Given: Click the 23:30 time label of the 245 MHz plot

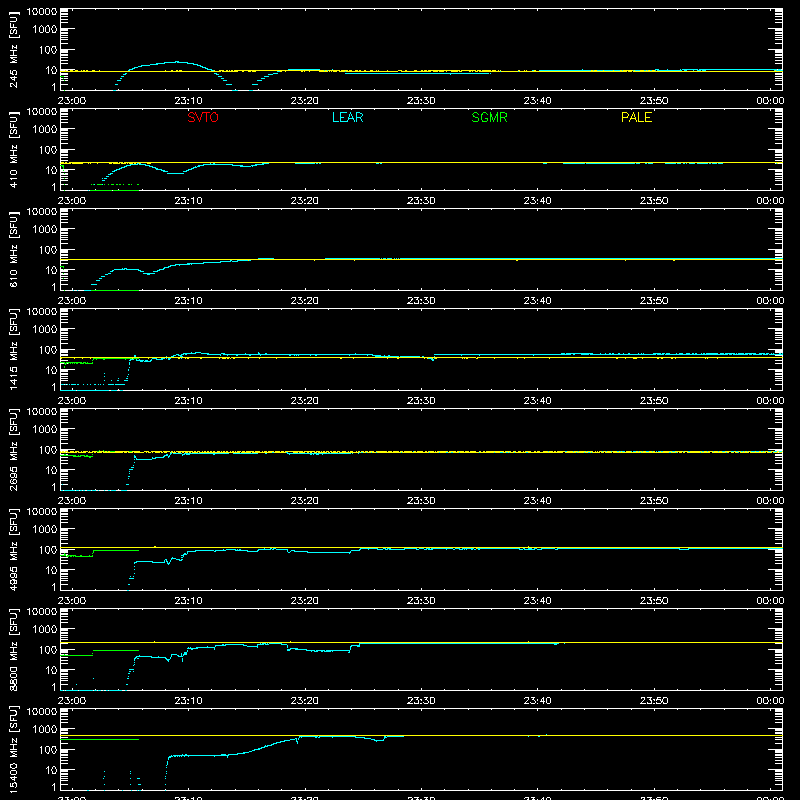Looking at the screenshot, I should coord(421,101).
